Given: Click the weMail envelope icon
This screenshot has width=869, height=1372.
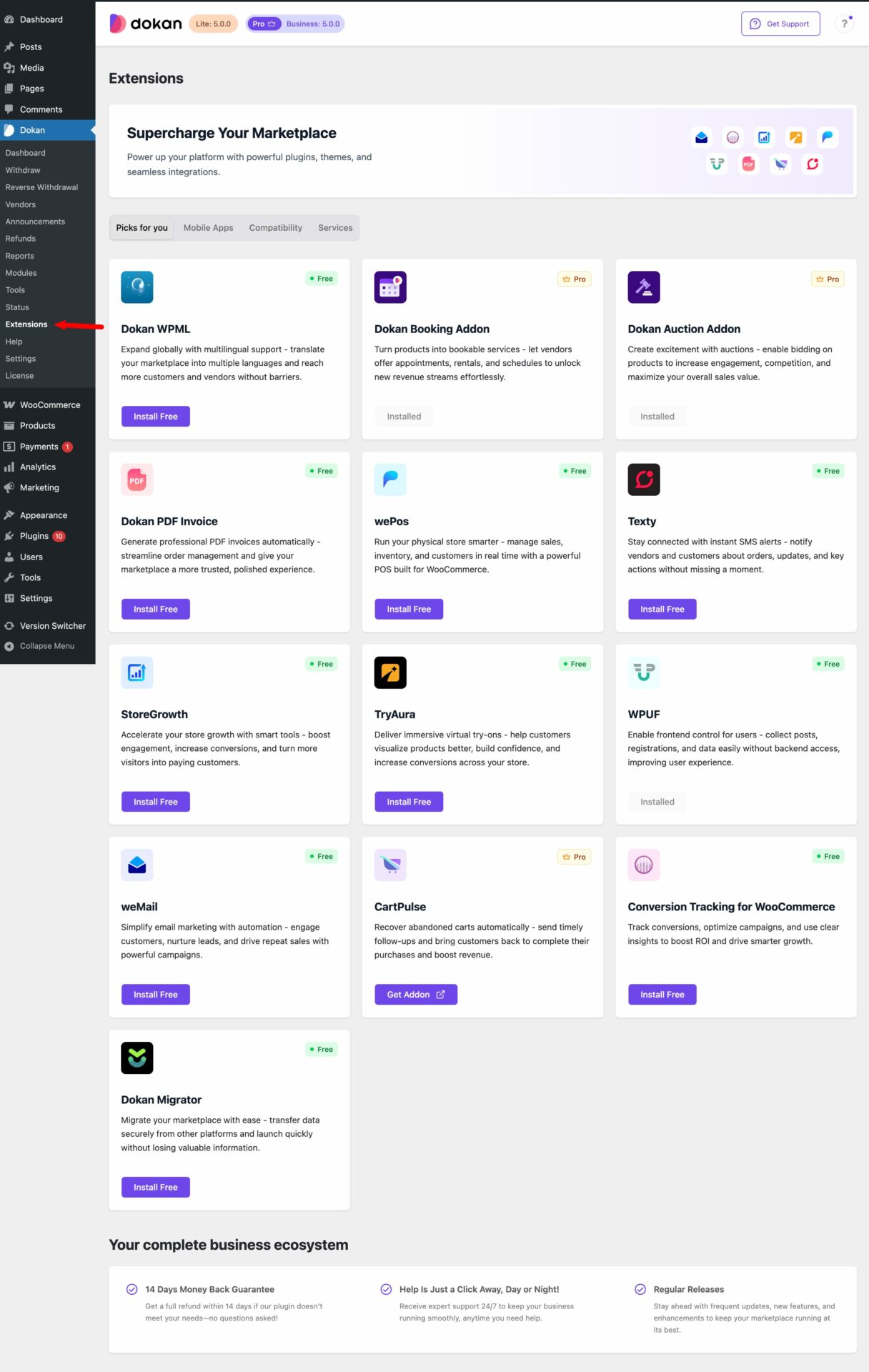Looking at the screenshot, I should click(x=137, y=865).
